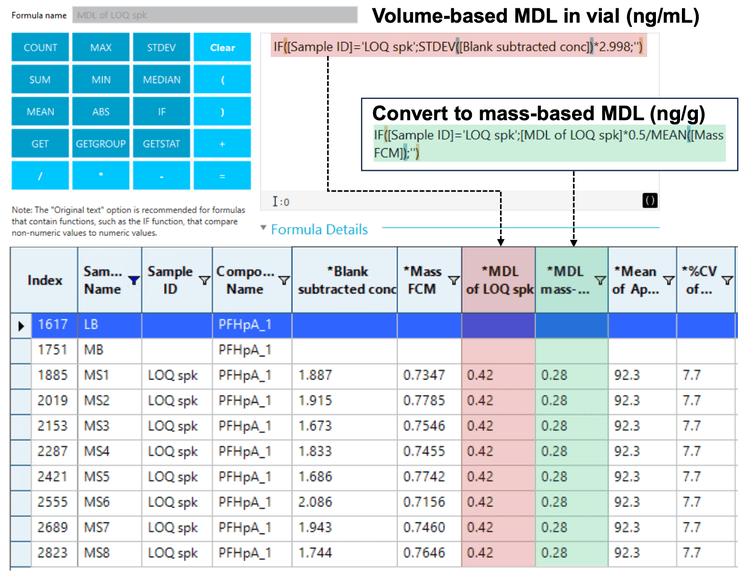750x577 pixels.
Task: Collapse the Formula Details section
Action: (263, 229)
